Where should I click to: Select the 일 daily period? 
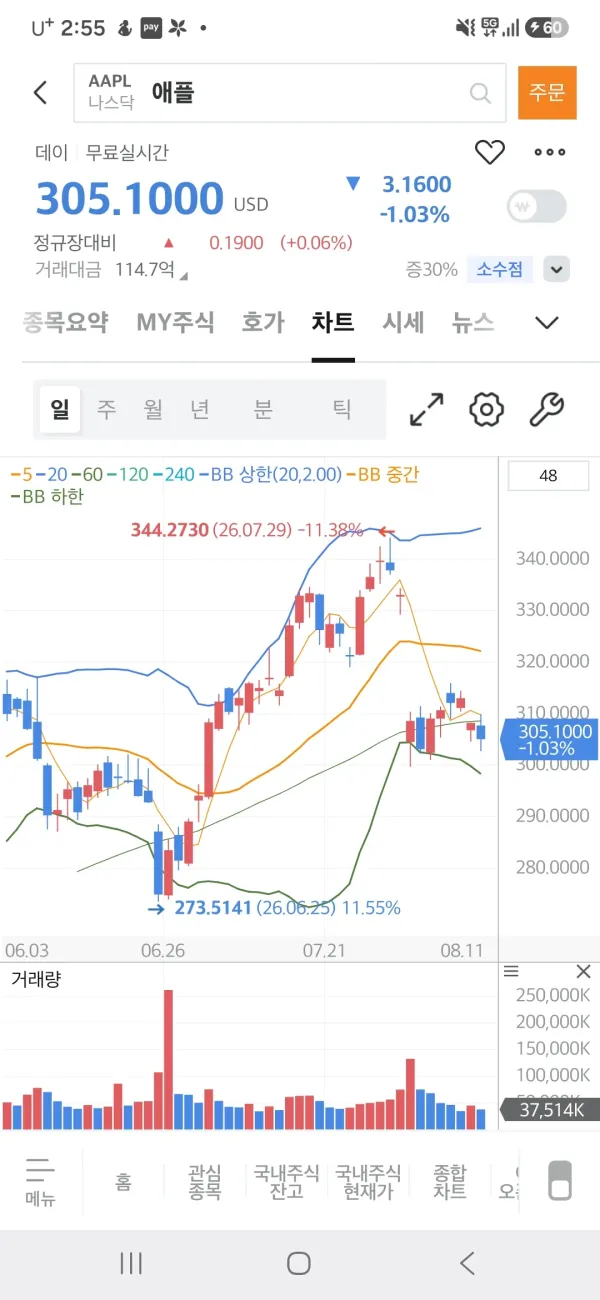tap(60, 409)
